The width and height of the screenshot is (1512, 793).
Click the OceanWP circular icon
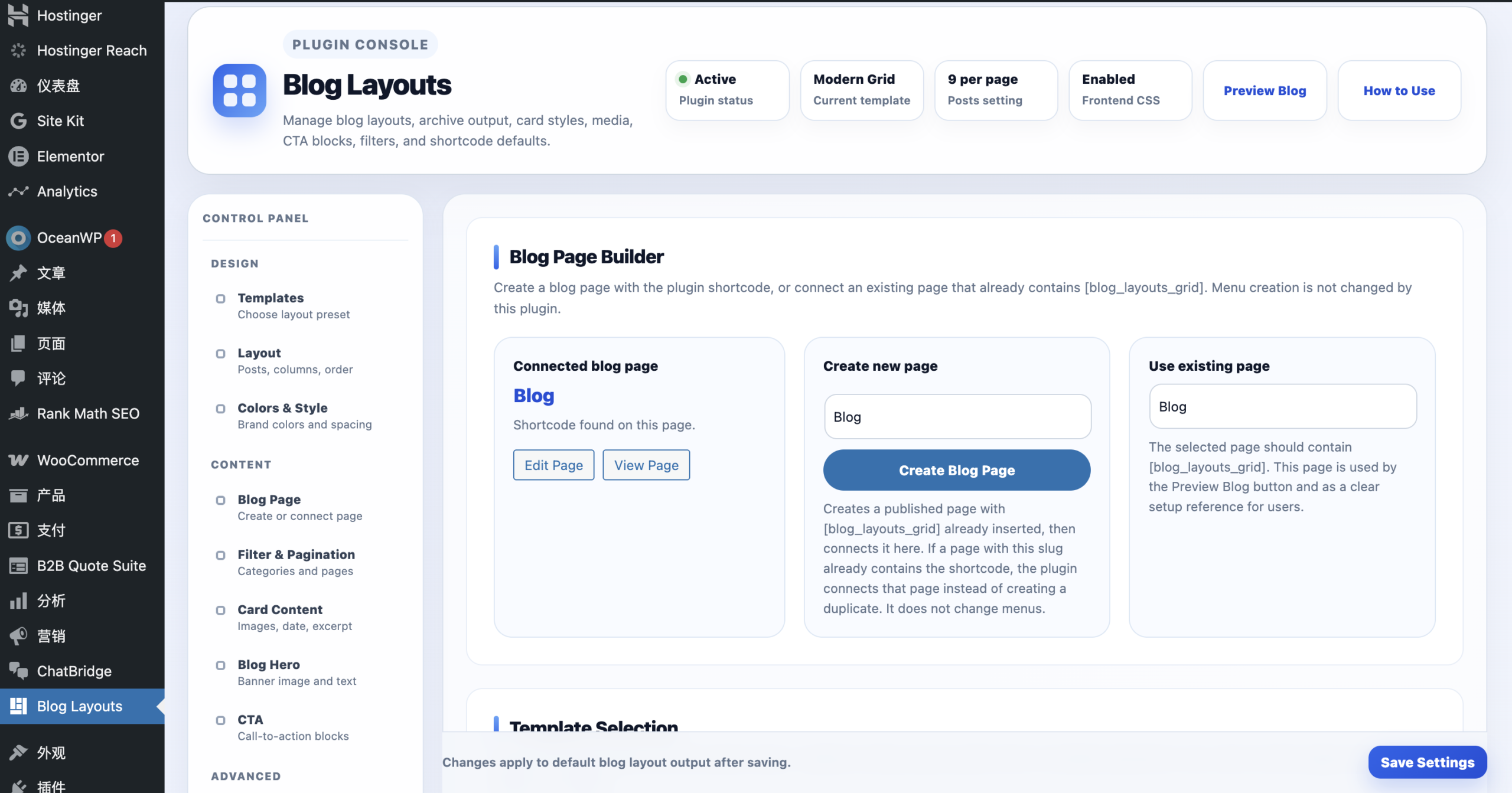pos(18,238)
